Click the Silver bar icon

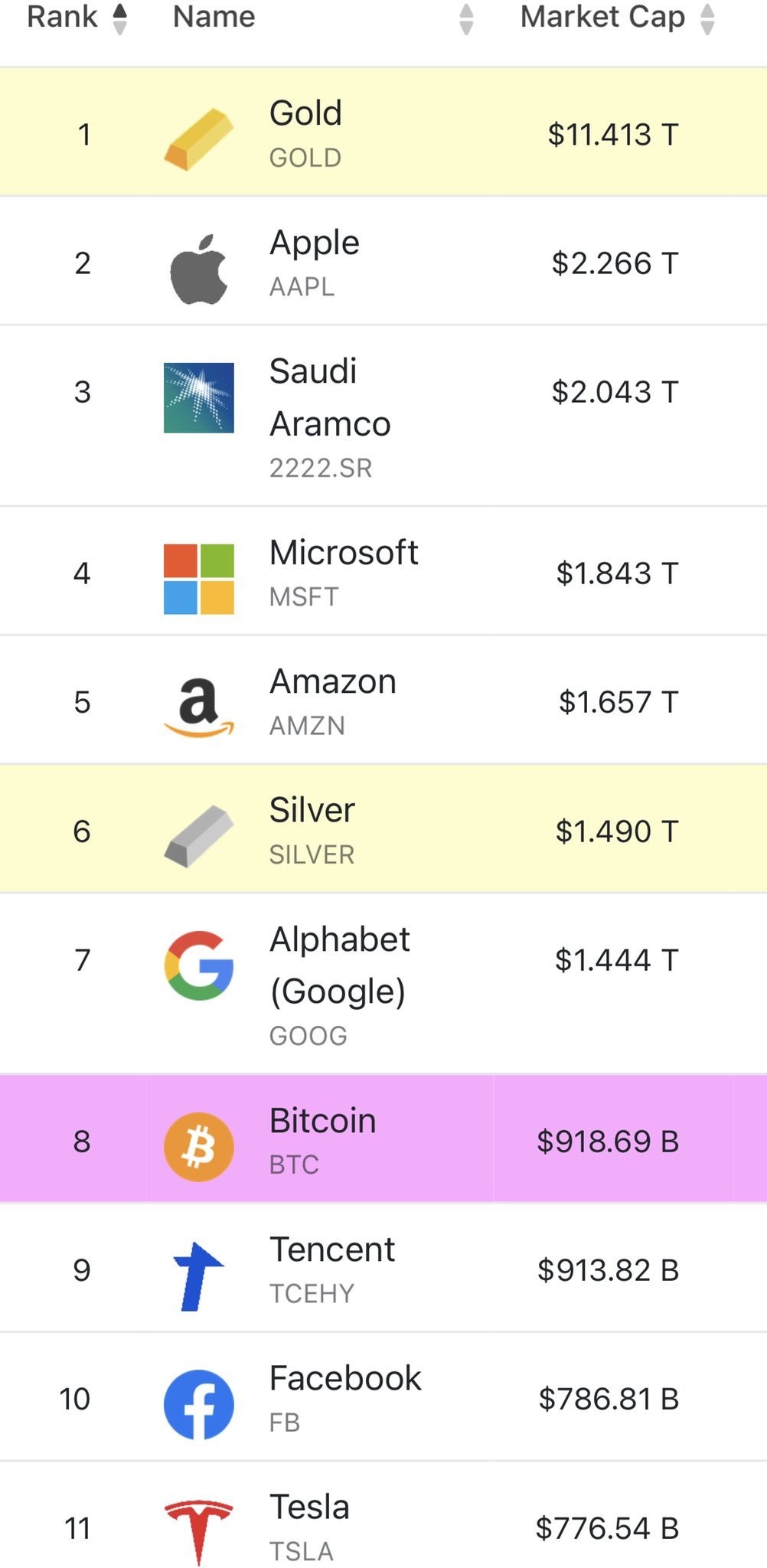(x=198, y=836)
